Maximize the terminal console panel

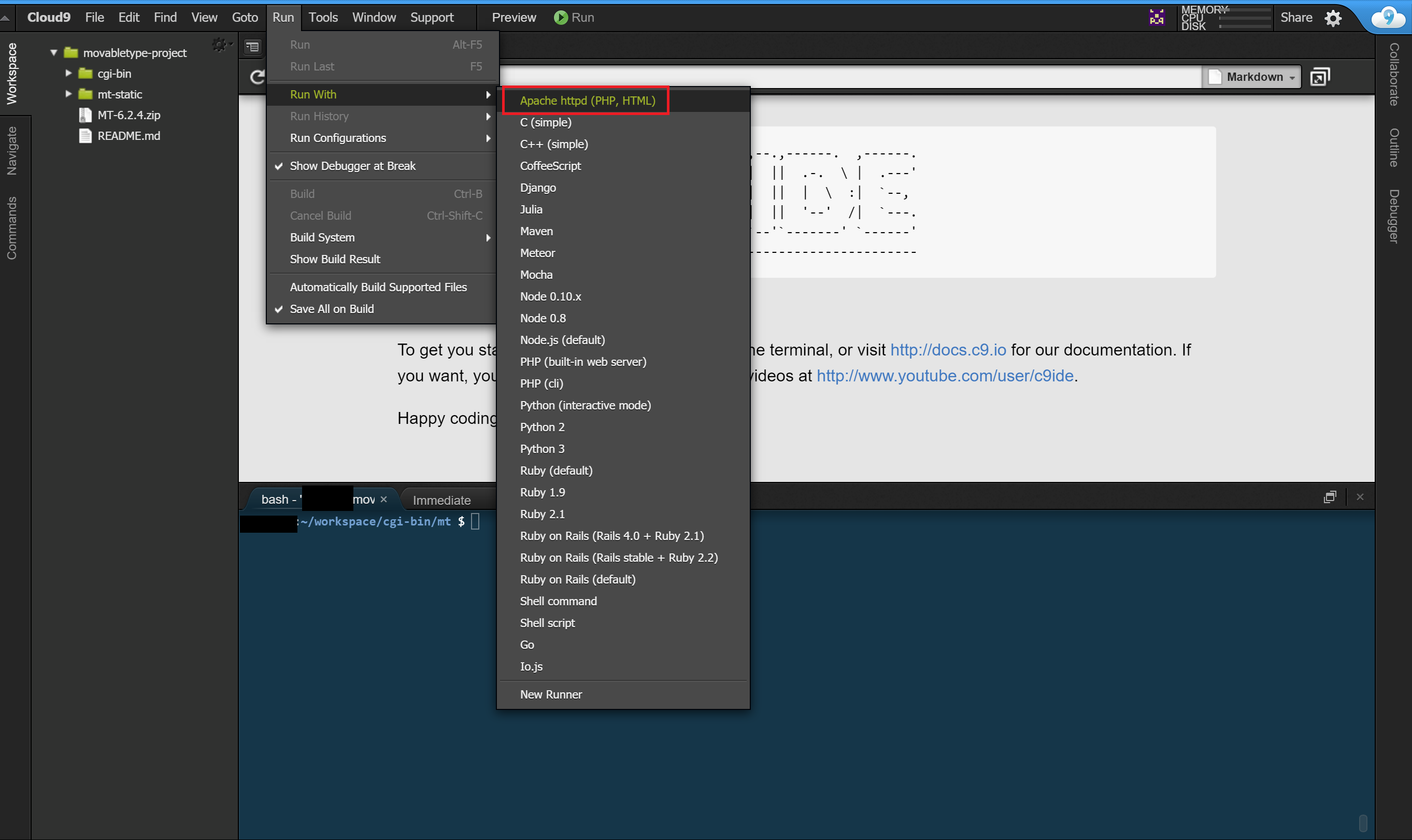coord(1330,497)
